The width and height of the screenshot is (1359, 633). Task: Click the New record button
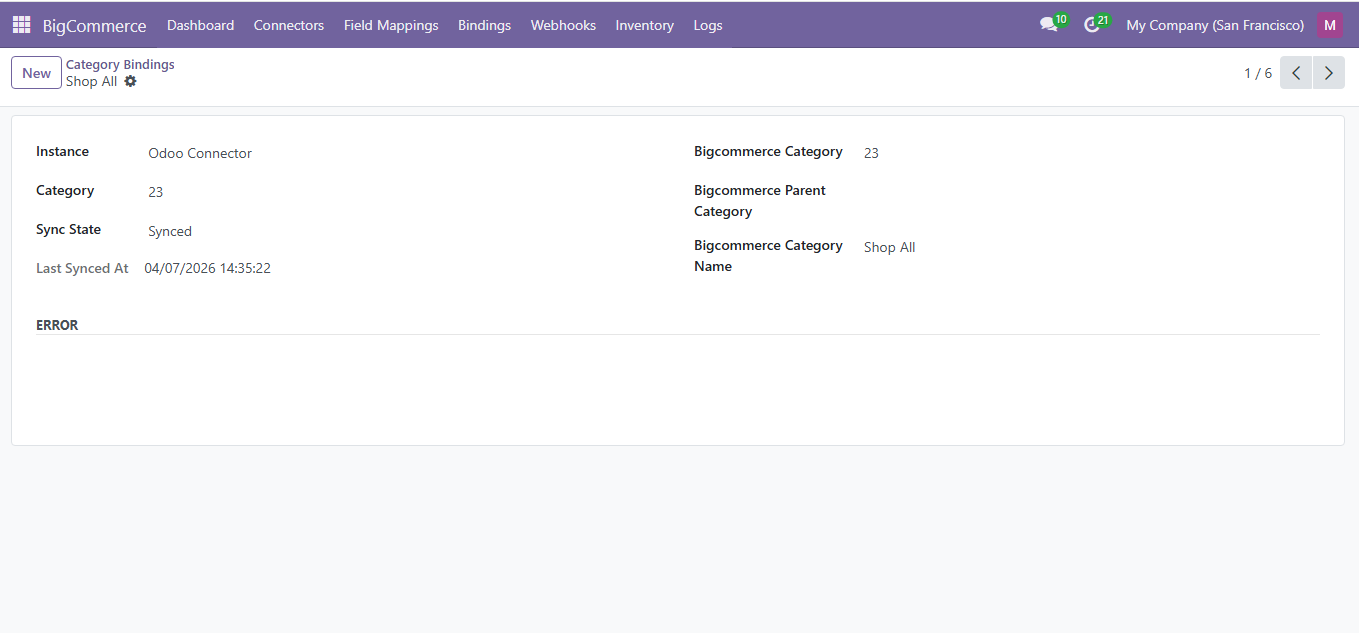pos(36,73)
